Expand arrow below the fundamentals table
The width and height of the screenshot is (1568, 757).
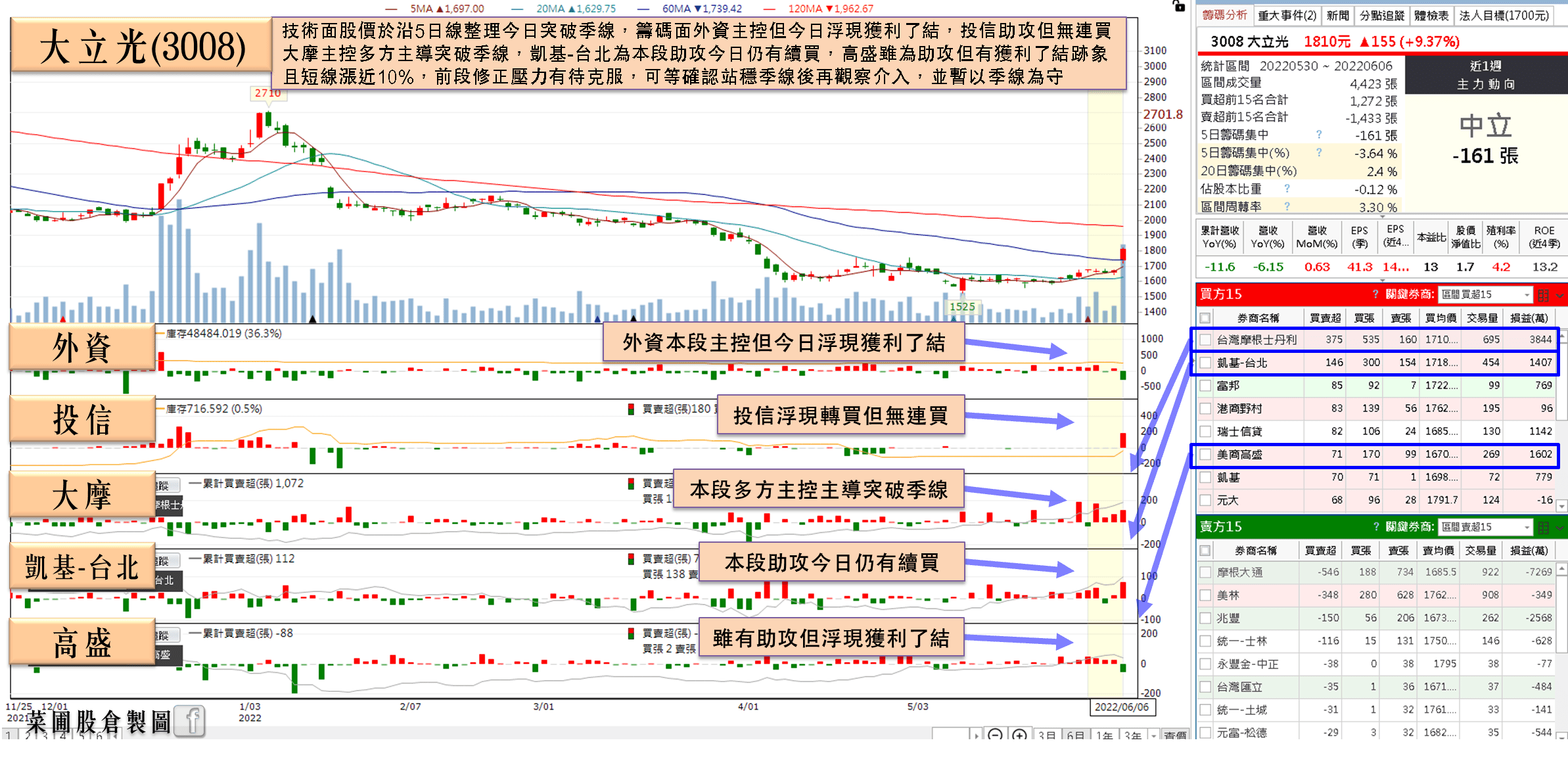pyautogui.click(x=1382, y=280)
